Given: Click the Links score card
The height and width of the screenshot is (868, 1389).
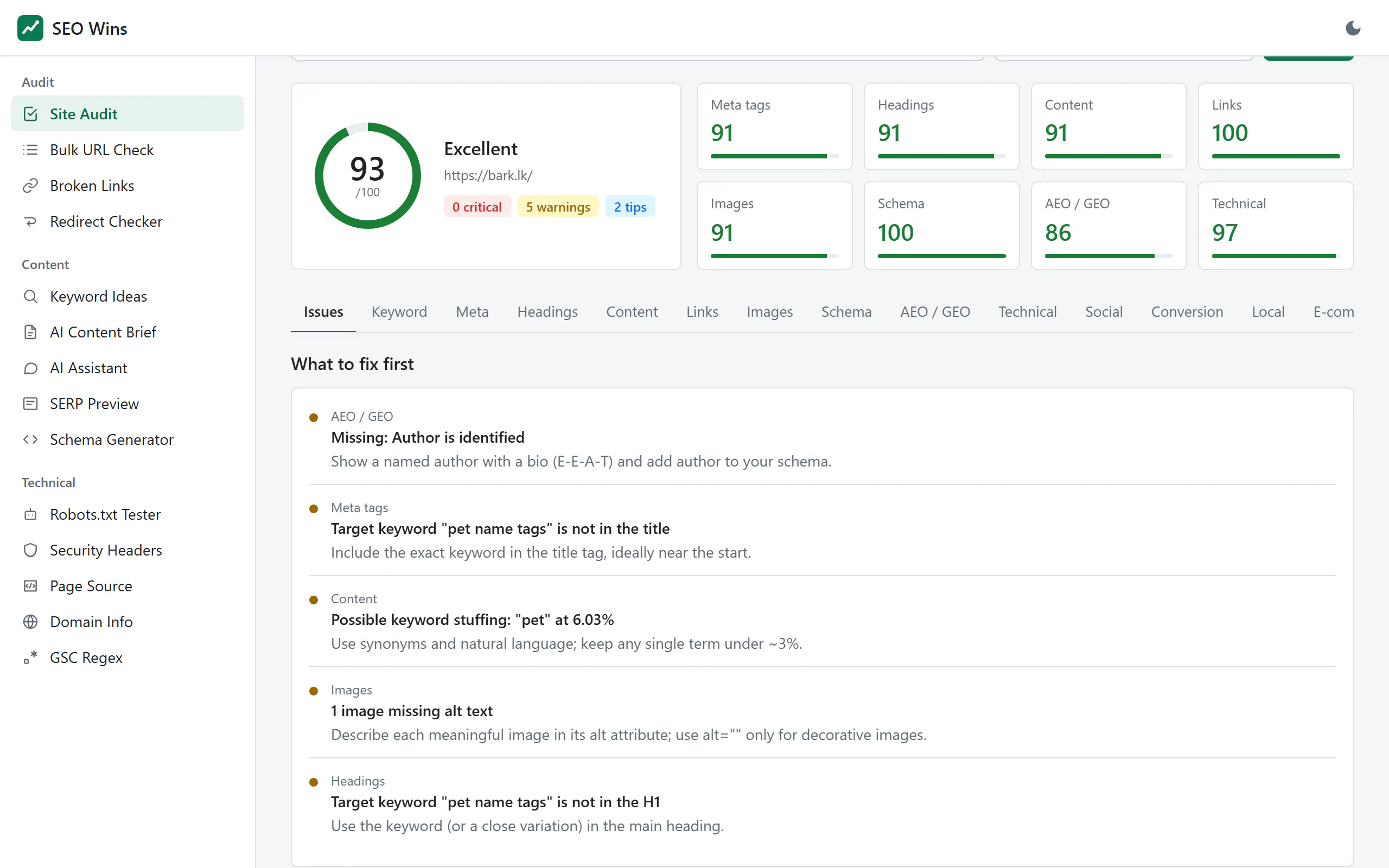Looking at the screenshot, I should [1276, 126].
